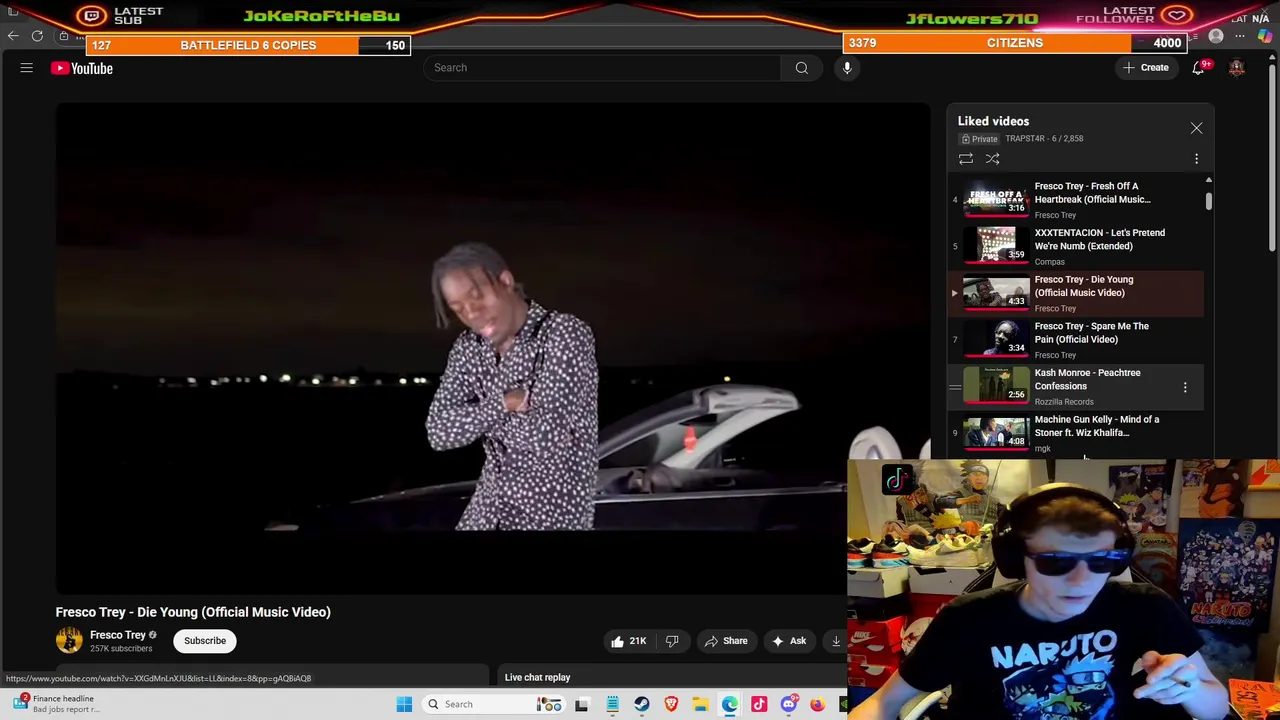Open the YouTube hamburger guide menu

(x=27, y=68)
